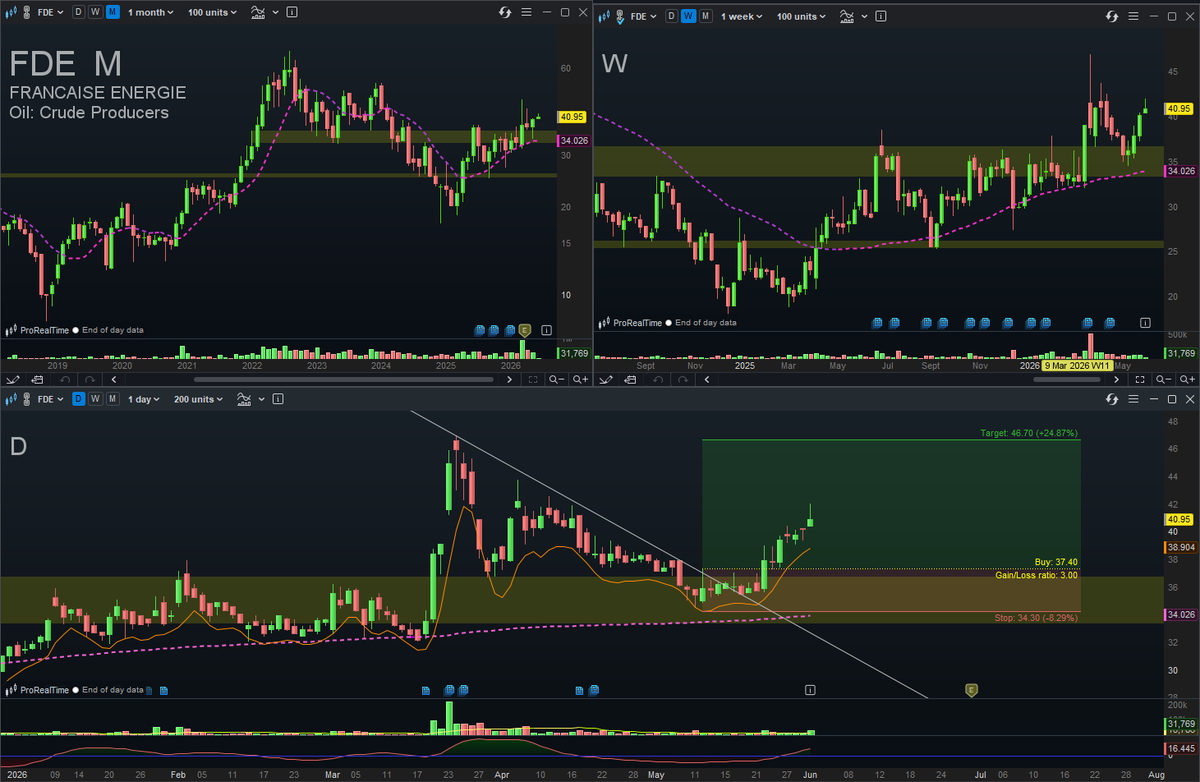Open the '200 units' dropdown
This screenshot has width=1200, height=782.
click(198, 399)
